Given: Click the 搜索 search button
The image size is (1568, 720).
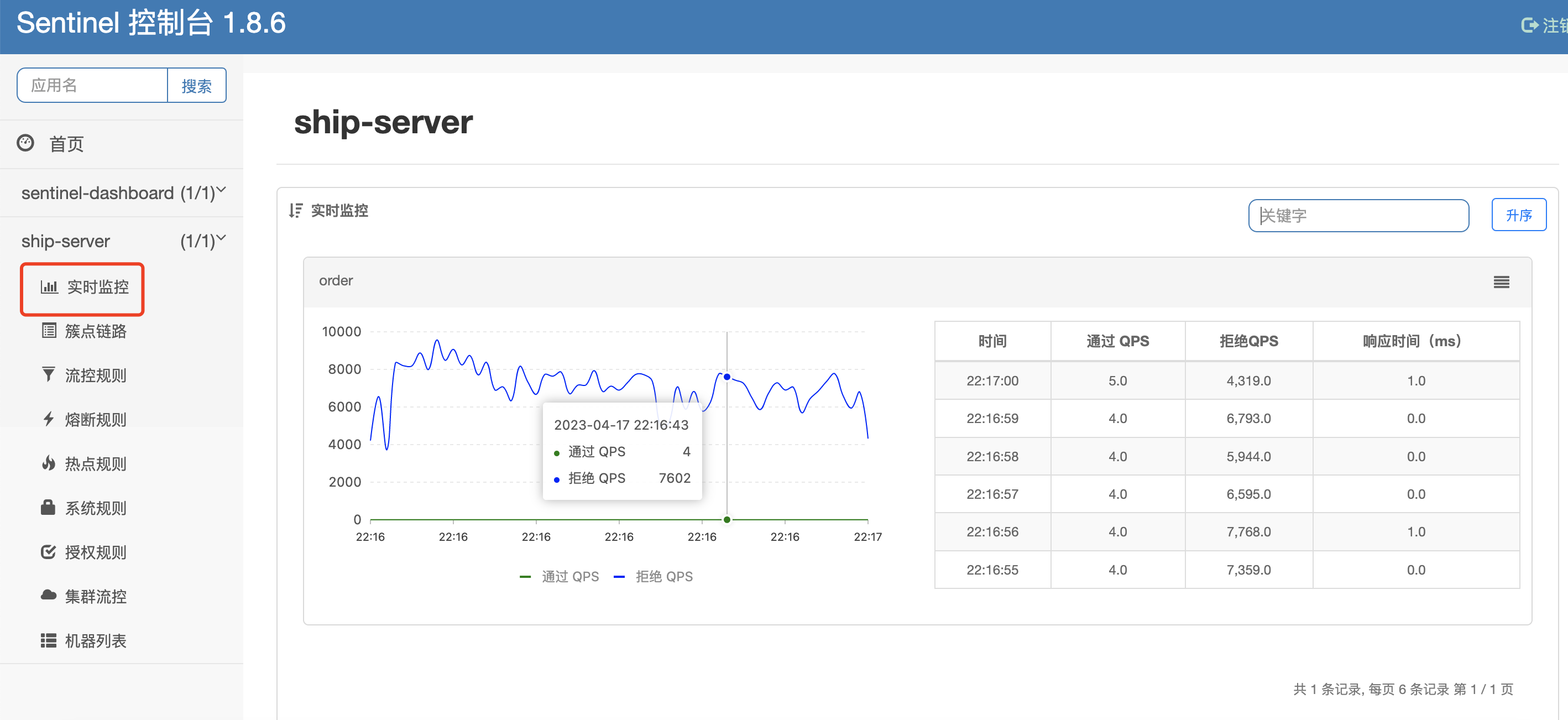Looking at the screenshot, I should [x=197, y=85].
